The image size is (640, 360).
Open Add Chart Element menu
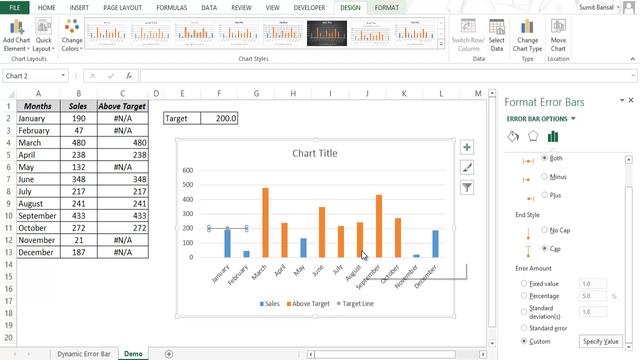16,36
